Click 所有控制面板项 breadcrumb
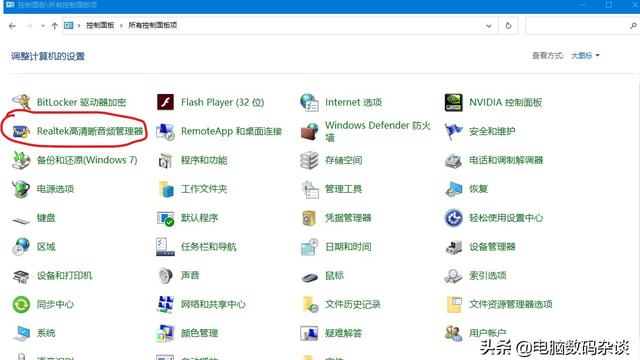Screen dimensions: 640x360 point(153,25)
